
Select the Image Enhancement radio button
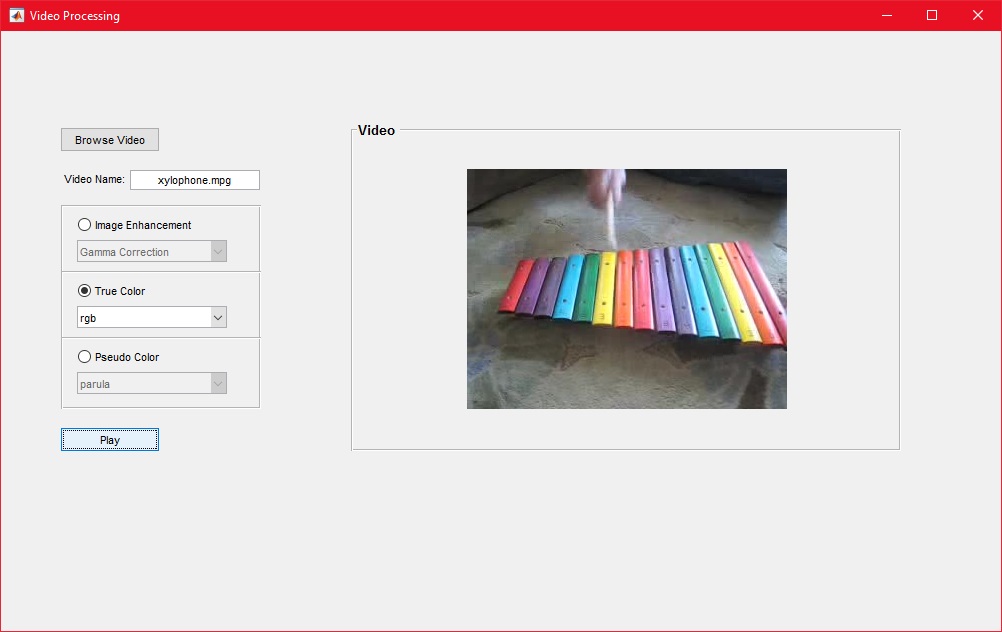(85, 225)
